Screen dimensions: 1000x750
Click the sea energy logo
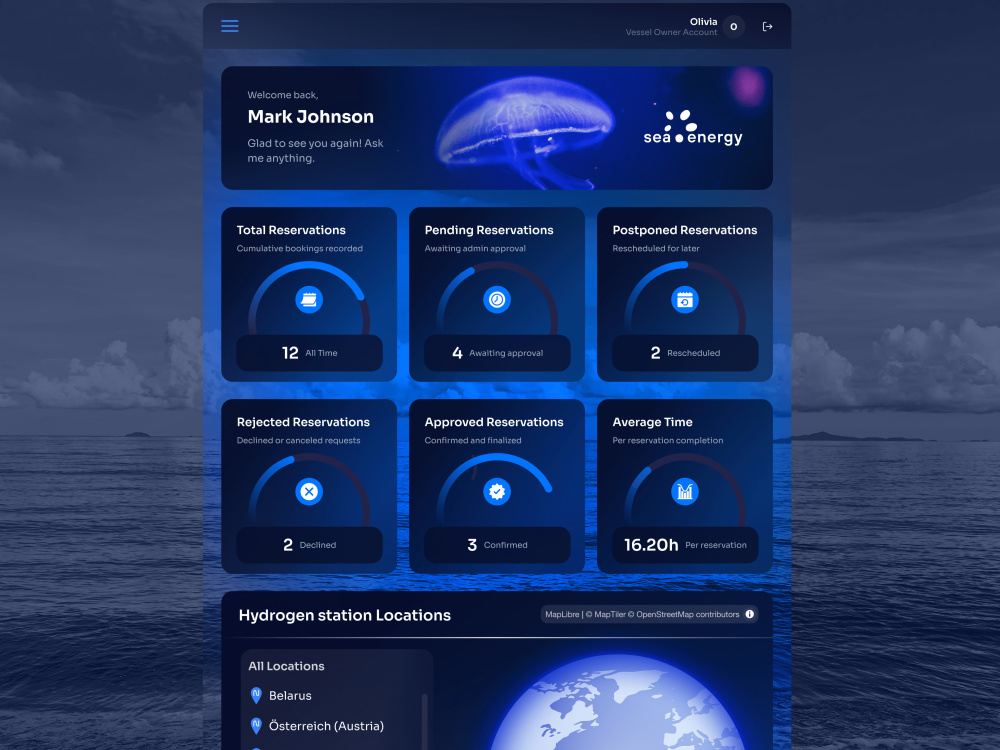click(x=693, y=128)
